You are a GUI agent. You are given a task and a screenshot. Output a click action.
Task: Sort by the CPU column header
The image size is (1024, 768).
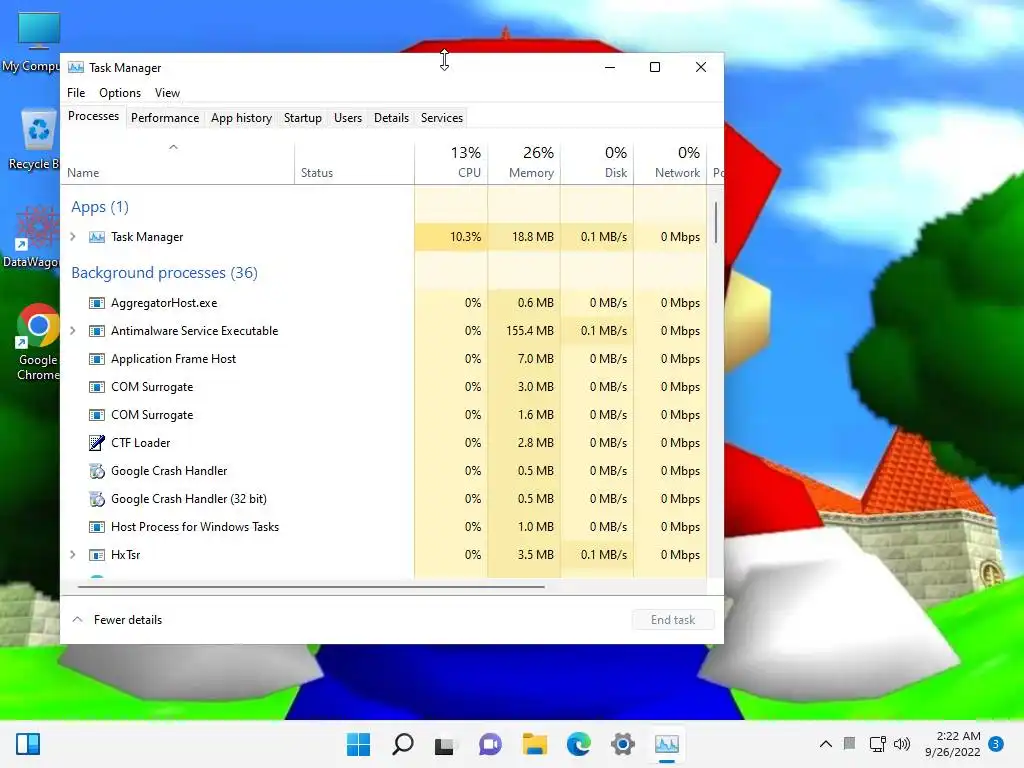451,163
